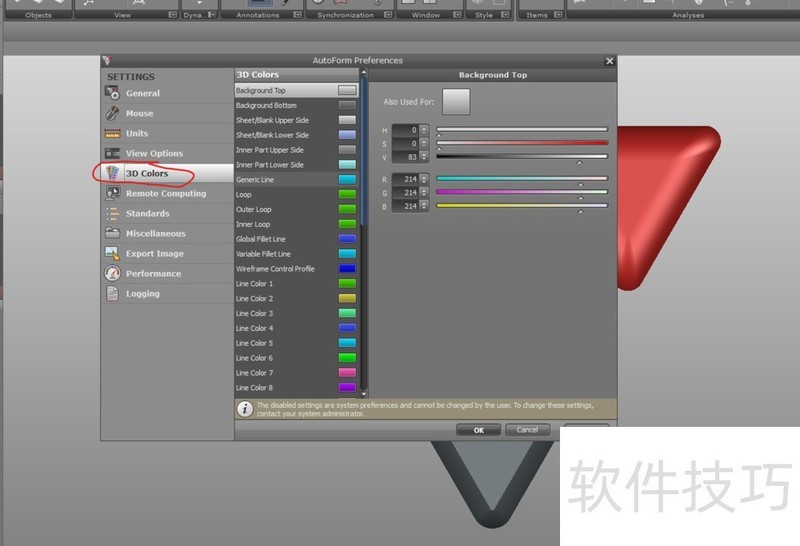Click the hue H slider track
800x546 pixels.
pos(522,130)
